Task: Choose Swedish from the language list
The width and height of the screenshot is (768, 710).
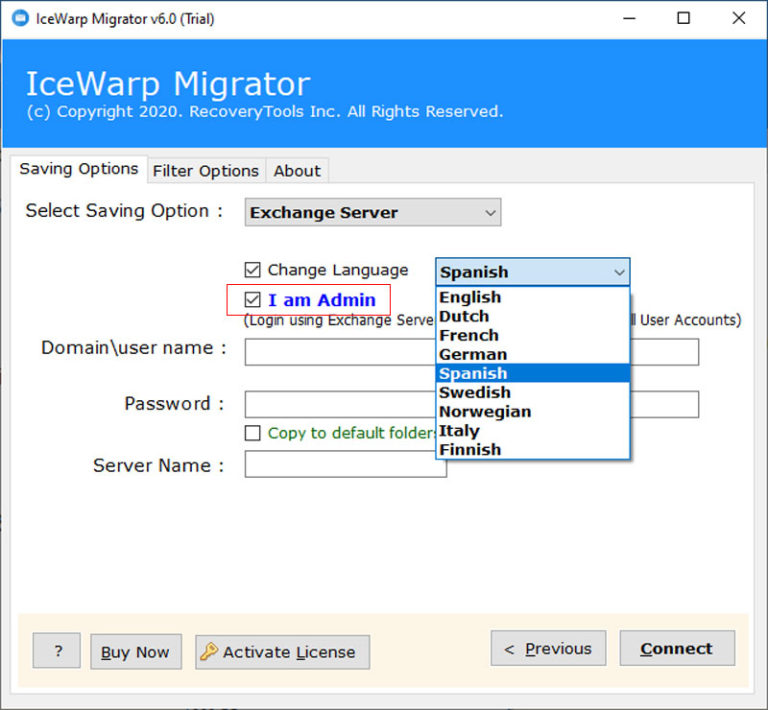Action: tap(532, 392)
